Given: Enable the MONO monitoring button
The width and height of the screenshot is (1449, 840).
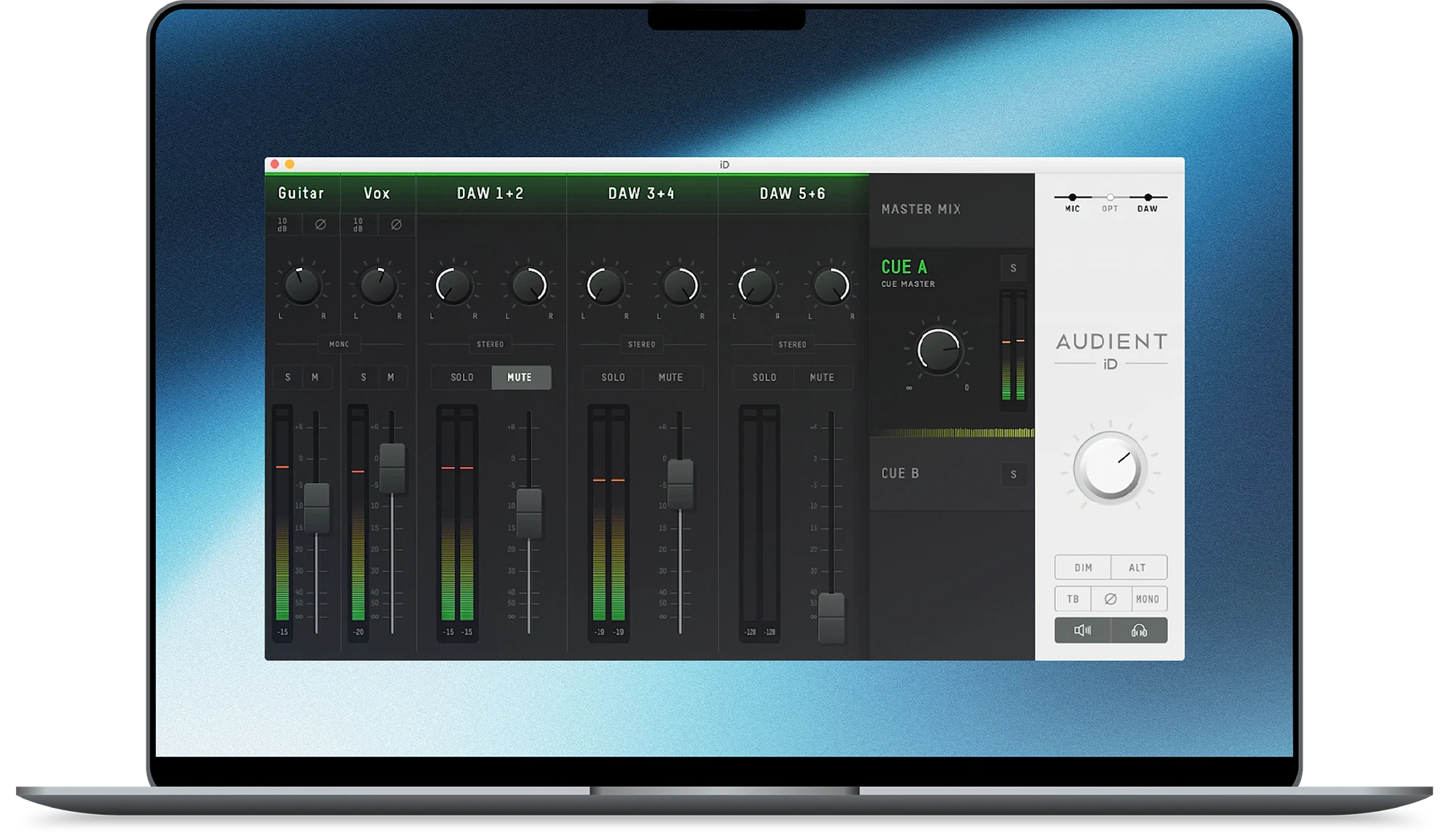Looking at the screenshot, I should point(1148,599).
